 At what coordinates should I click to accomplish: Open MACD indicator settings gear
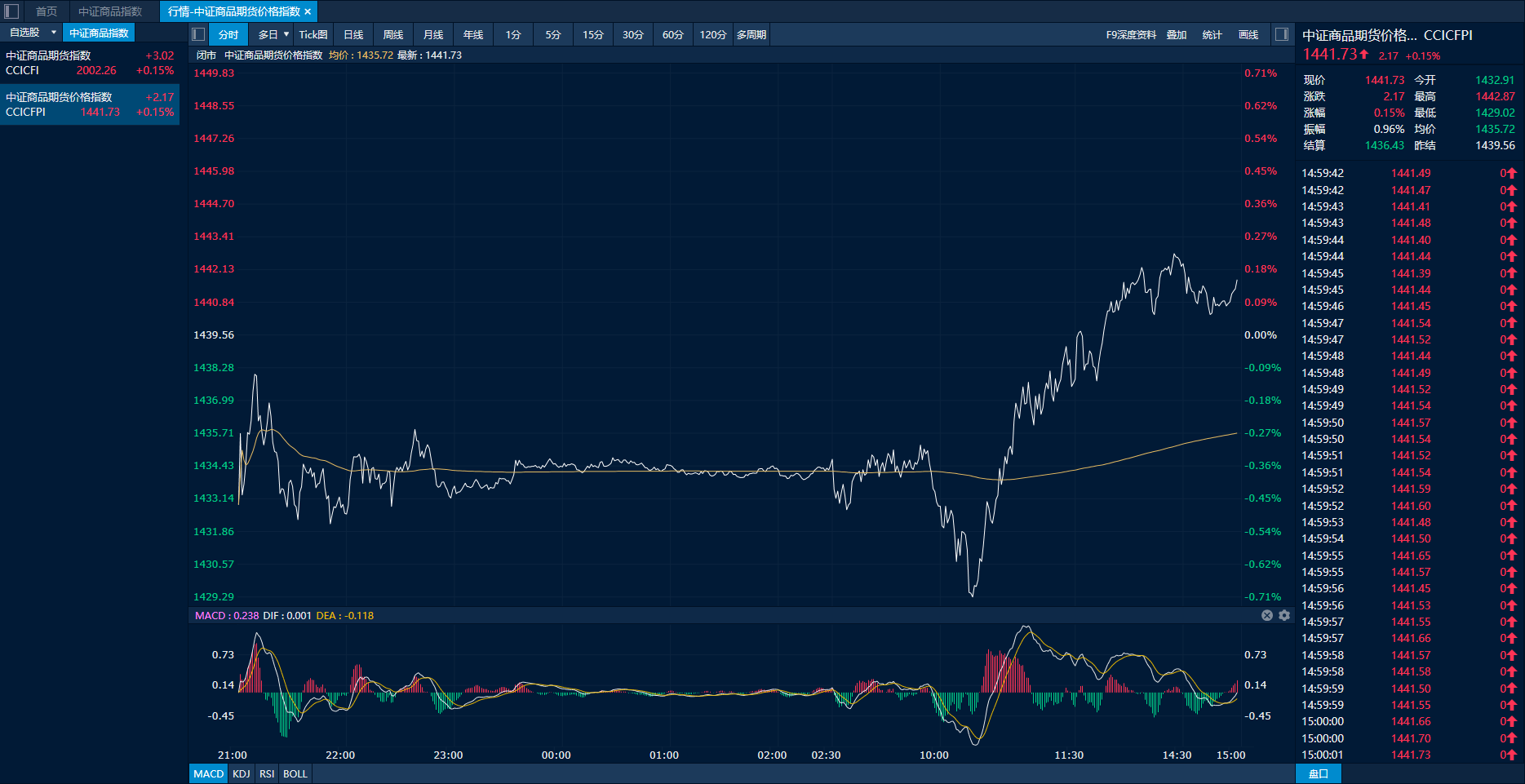click(x=1284, y=615)
